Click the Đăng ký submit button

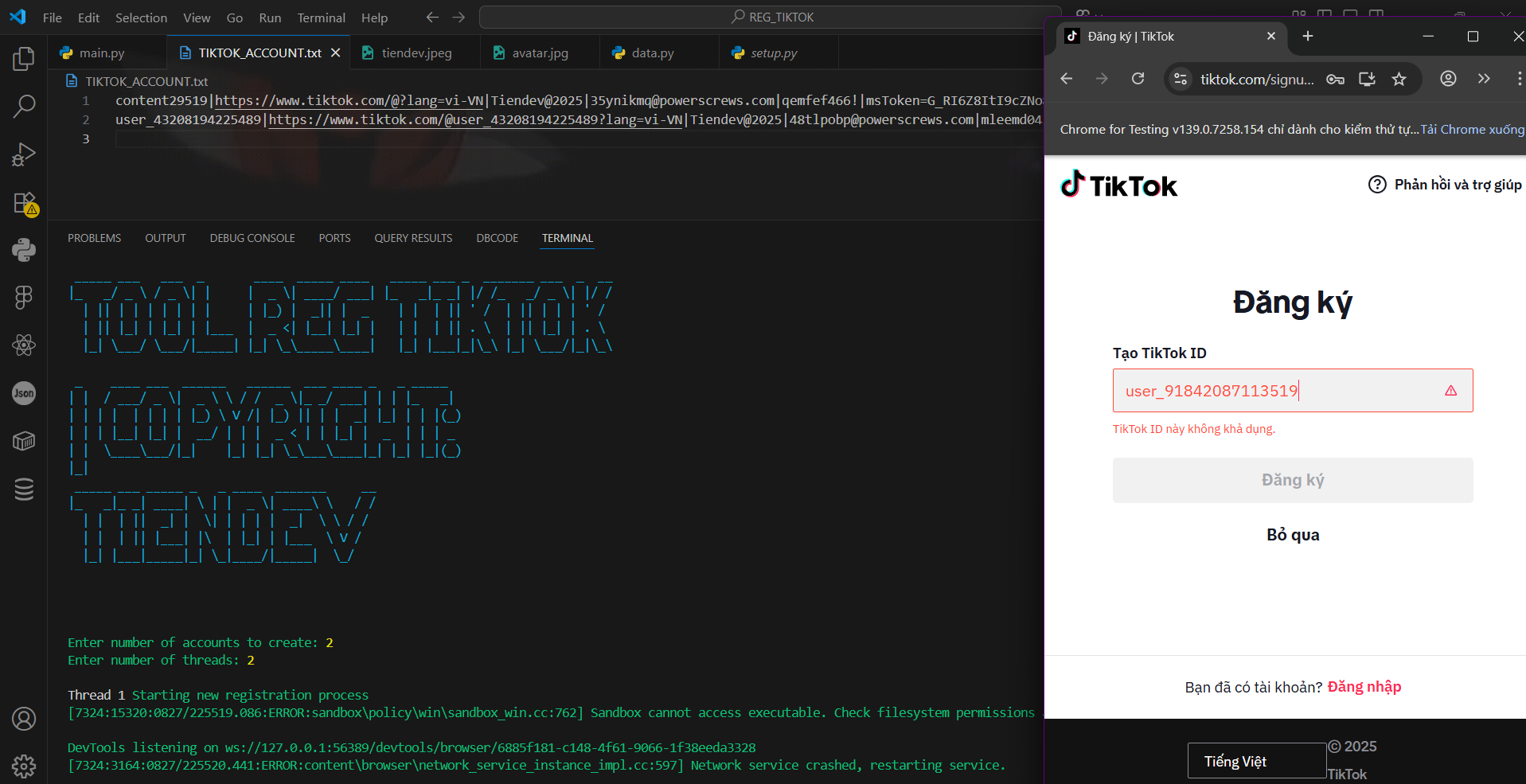coord(1293,480)
